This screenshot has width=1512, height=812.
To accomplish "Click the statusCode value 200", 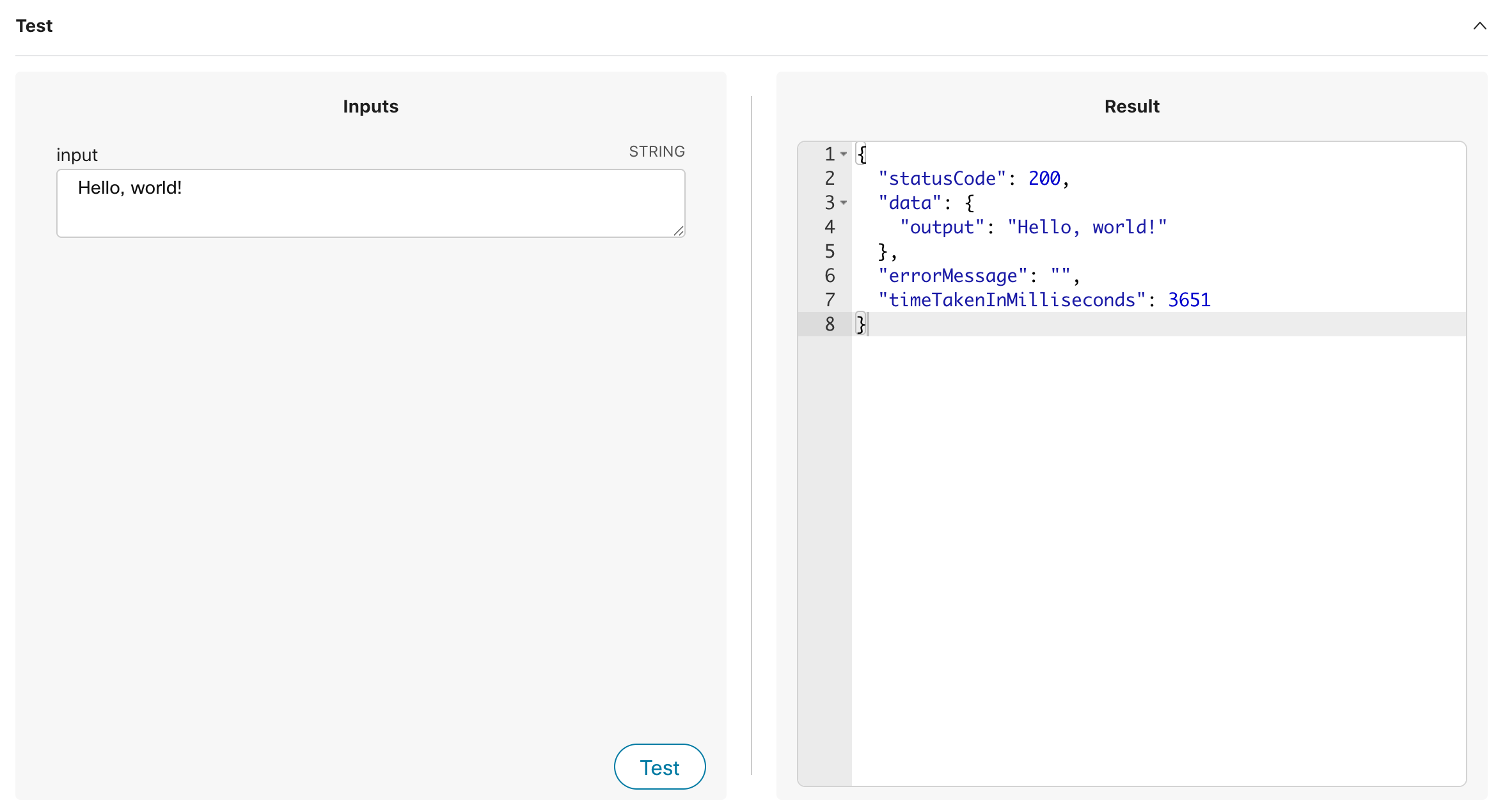I will coord(1044,178).
